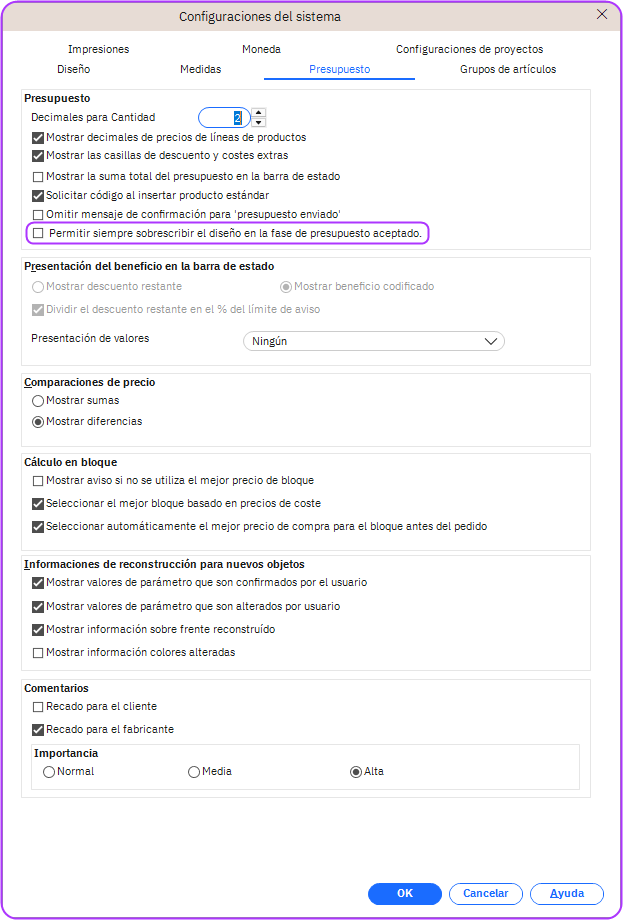The height and width of the screenshot is (920, 623).
Task: Open help with the Ayuda button
Action: [x=566, y=893]
